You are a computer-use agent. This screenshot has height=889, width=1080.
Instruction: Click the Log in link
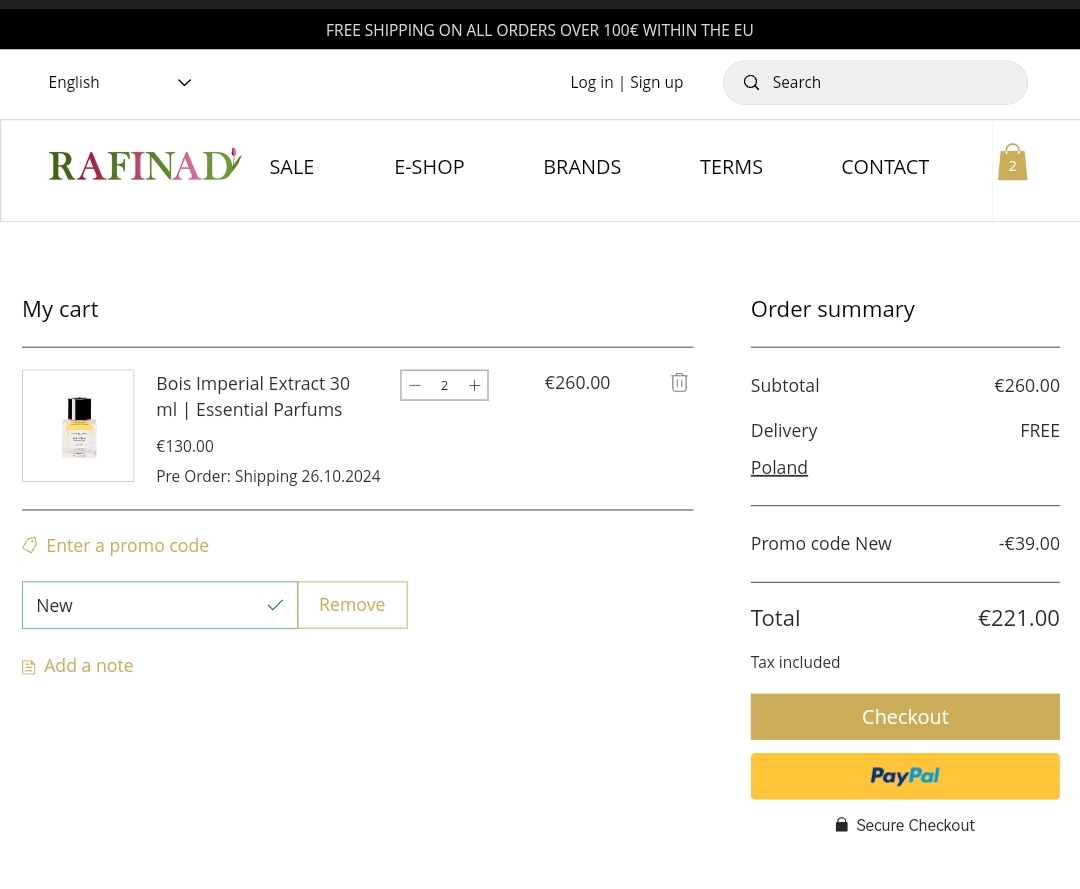tap(591, 83)
